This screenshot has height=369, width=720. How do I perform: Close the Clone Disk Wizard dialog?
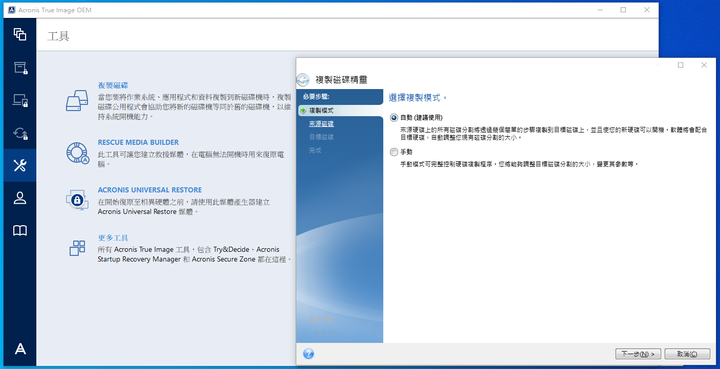tap(704, 65)
